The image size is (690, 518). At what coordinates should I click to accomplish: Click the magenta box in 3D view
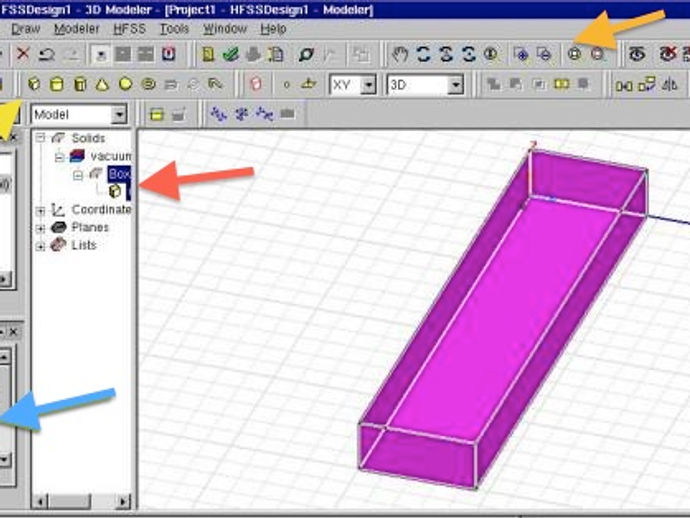502,317
